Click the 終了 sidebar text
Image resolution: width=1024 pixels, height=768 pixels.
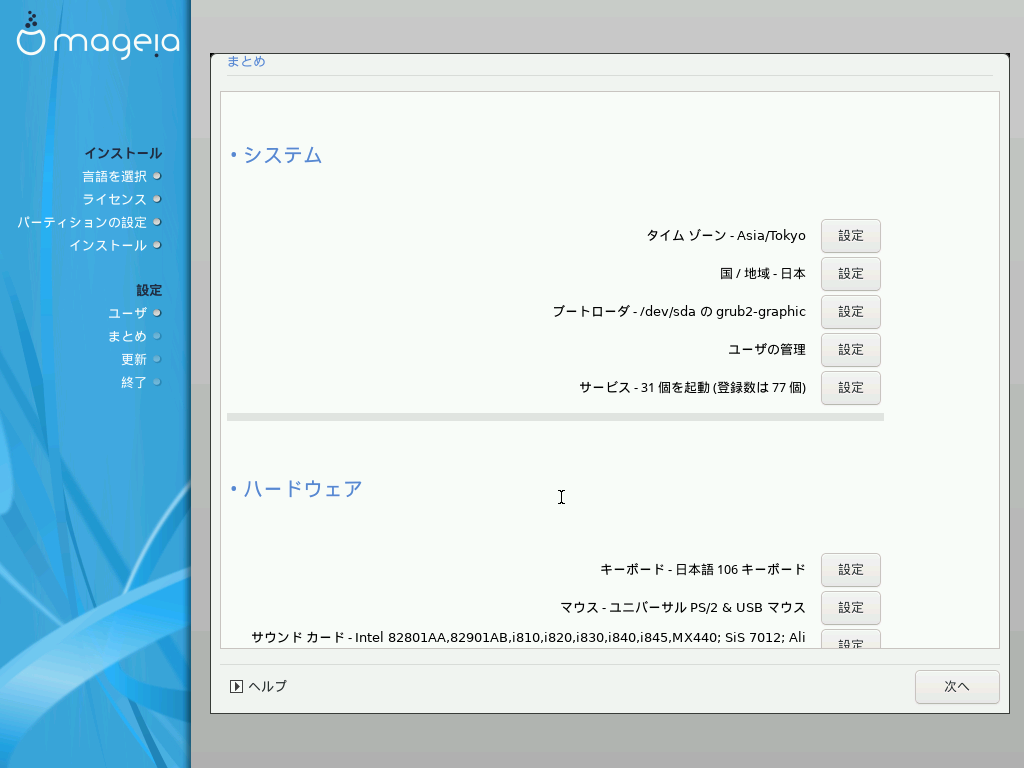click(x=134, y=382)
